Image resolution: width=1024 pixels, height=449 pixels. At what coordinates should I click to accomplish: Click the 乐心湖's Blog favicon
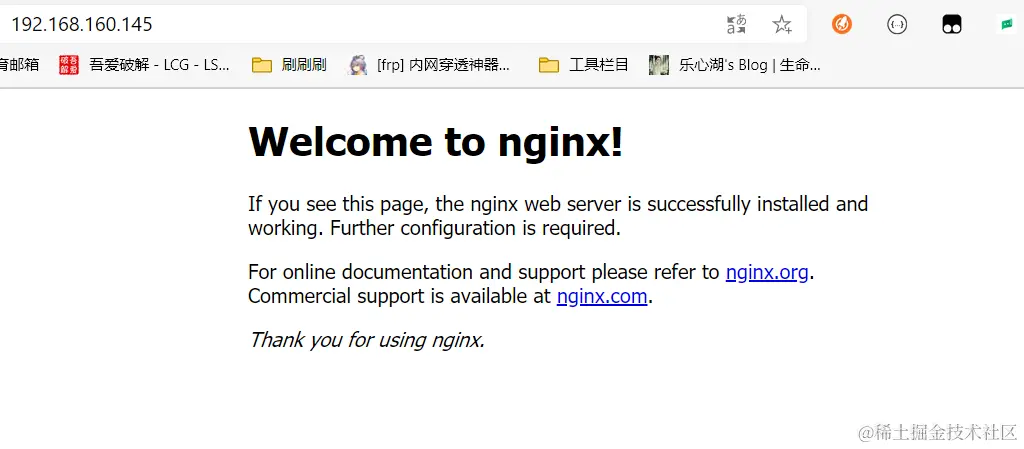pyautogui.click(x=658, y=65)
